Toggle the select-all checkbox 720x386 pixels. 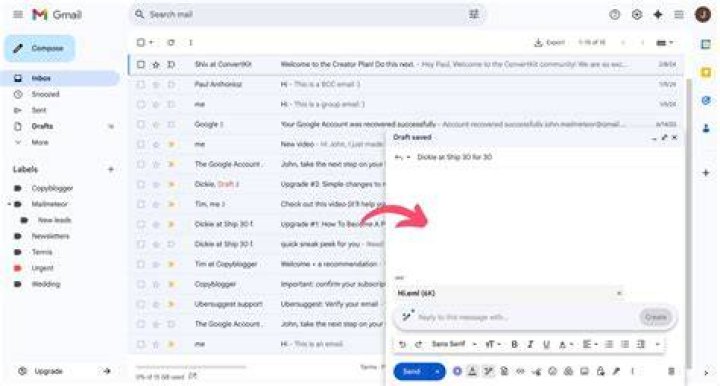pos(141,42)
